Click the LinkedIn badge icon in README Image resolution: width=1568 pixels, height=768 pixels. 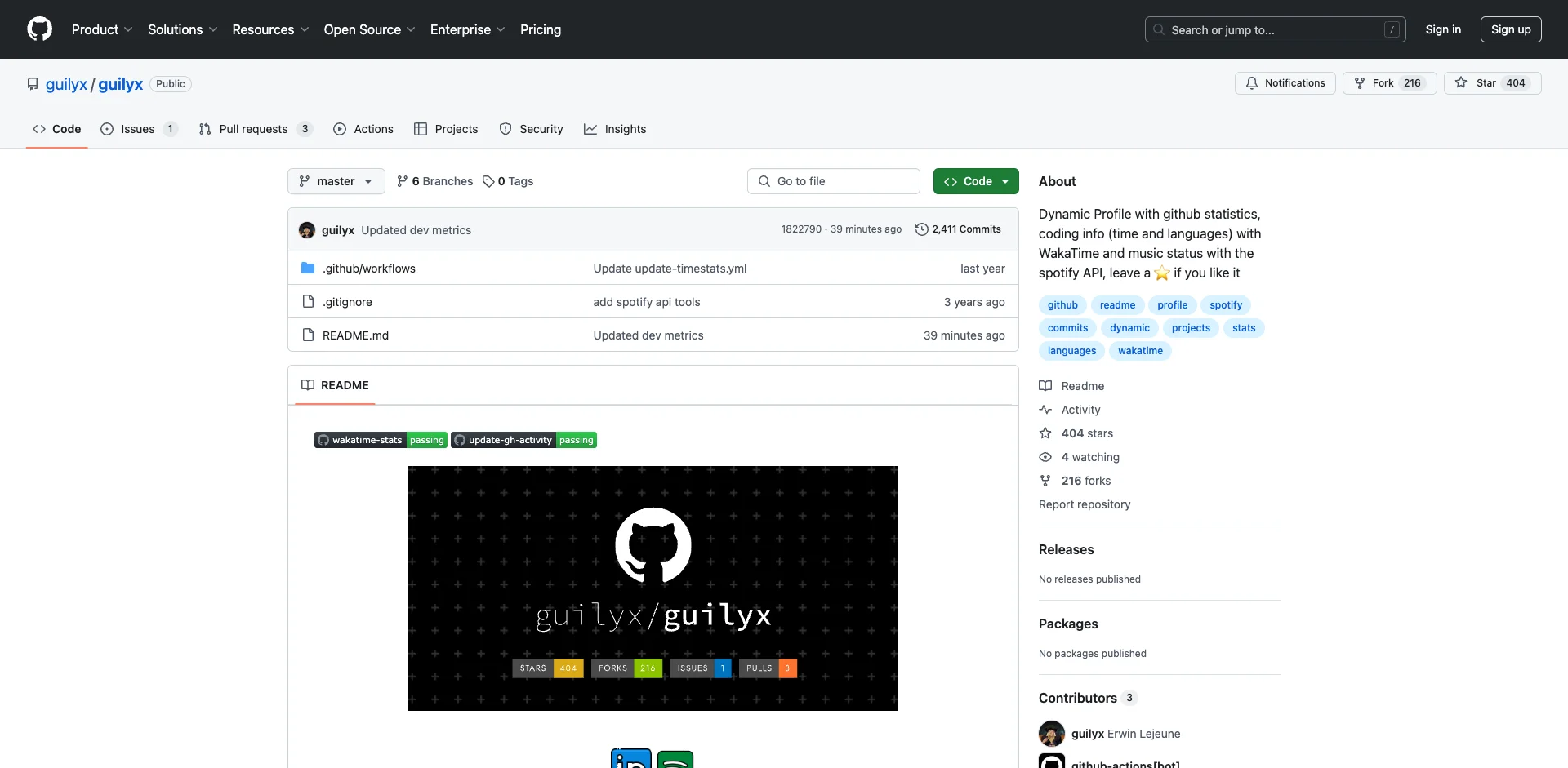click(x=631, y=758)
